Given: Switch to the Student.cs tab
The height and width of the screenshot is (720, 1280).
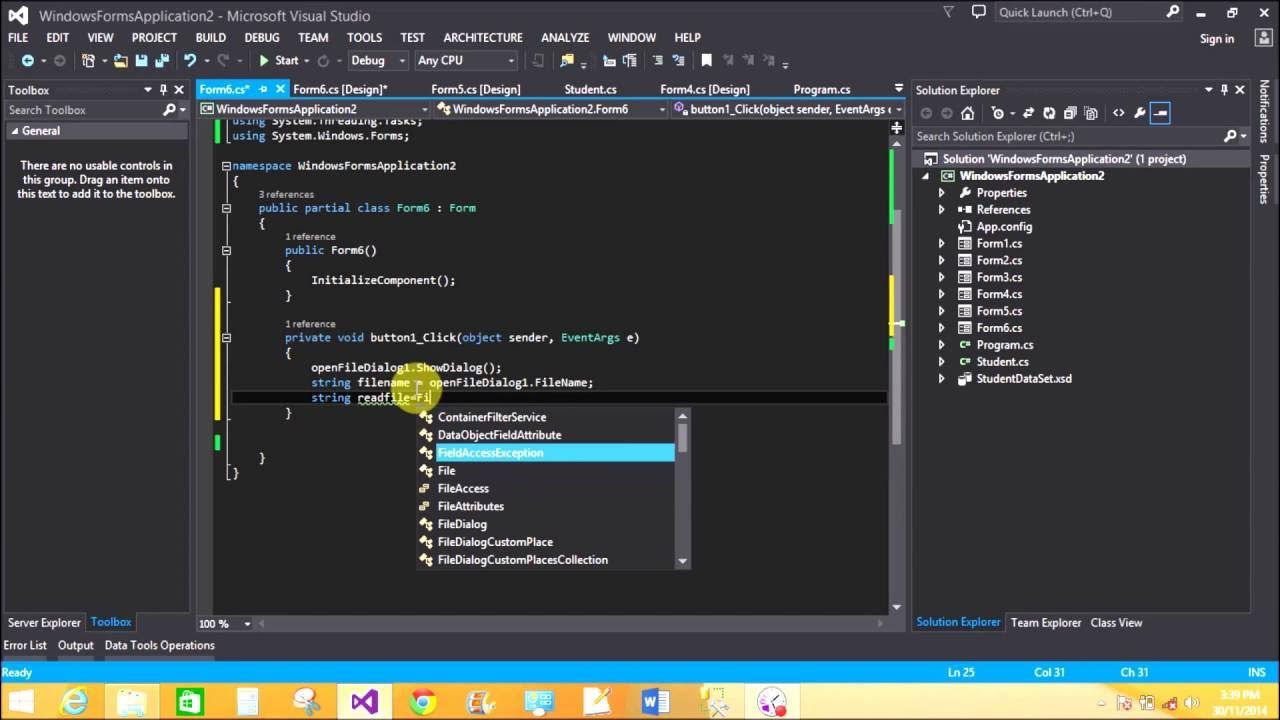Looking at the screenshot, I should point(590,89).
